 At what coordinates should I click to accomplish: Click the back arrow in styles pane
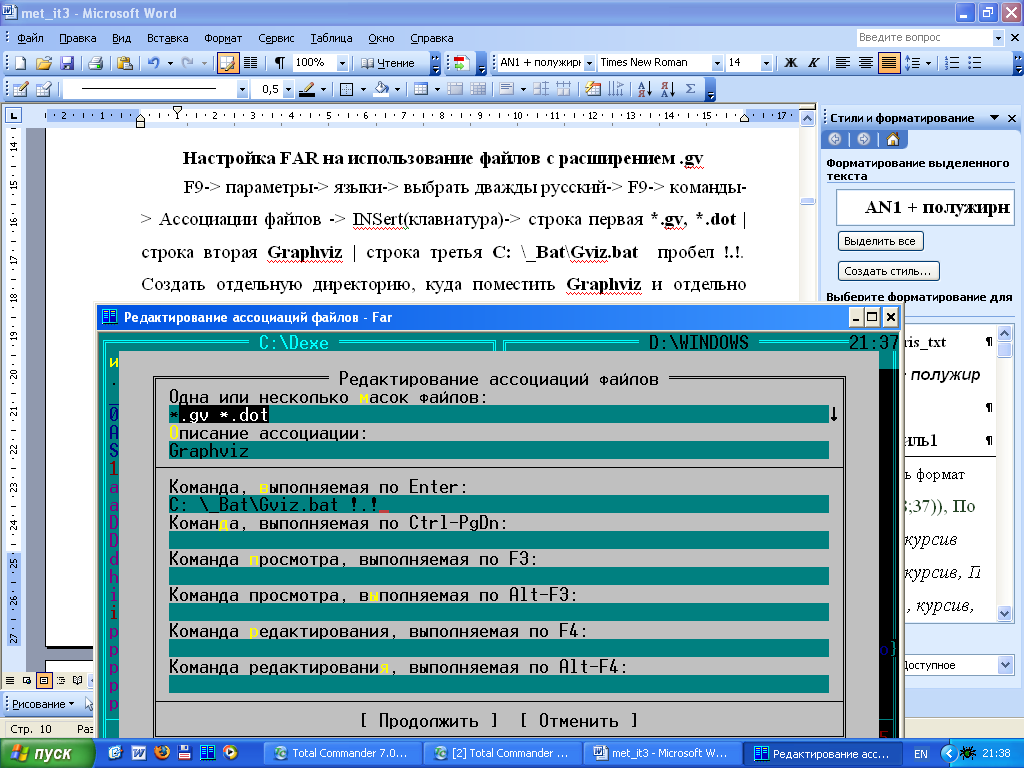pos(835,139)
